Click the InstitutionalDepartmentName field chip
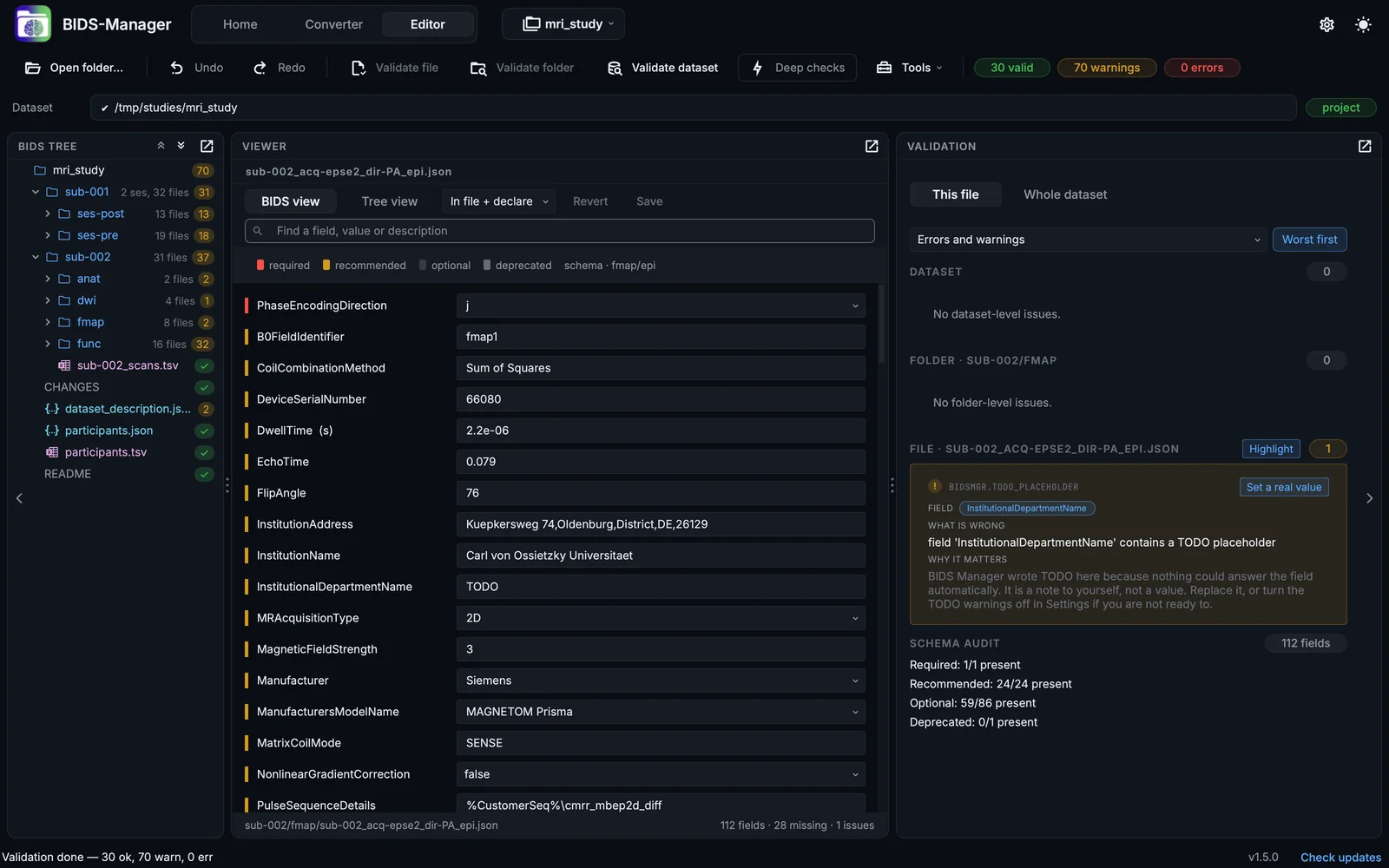 (x=1027, y=508)
